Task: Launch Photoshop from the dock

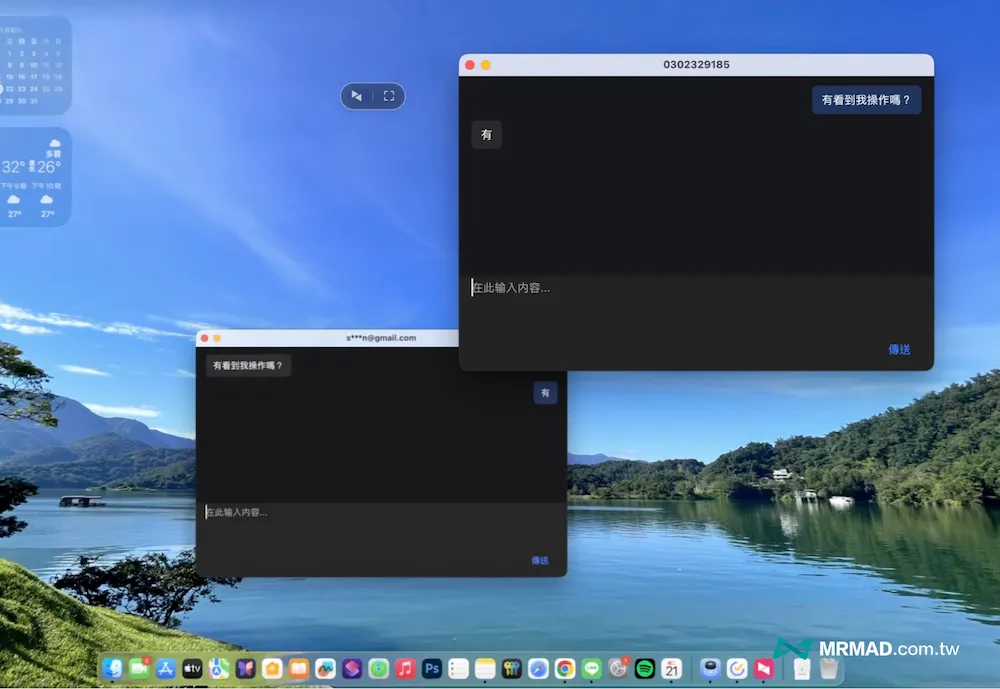Action: (432, 669)
